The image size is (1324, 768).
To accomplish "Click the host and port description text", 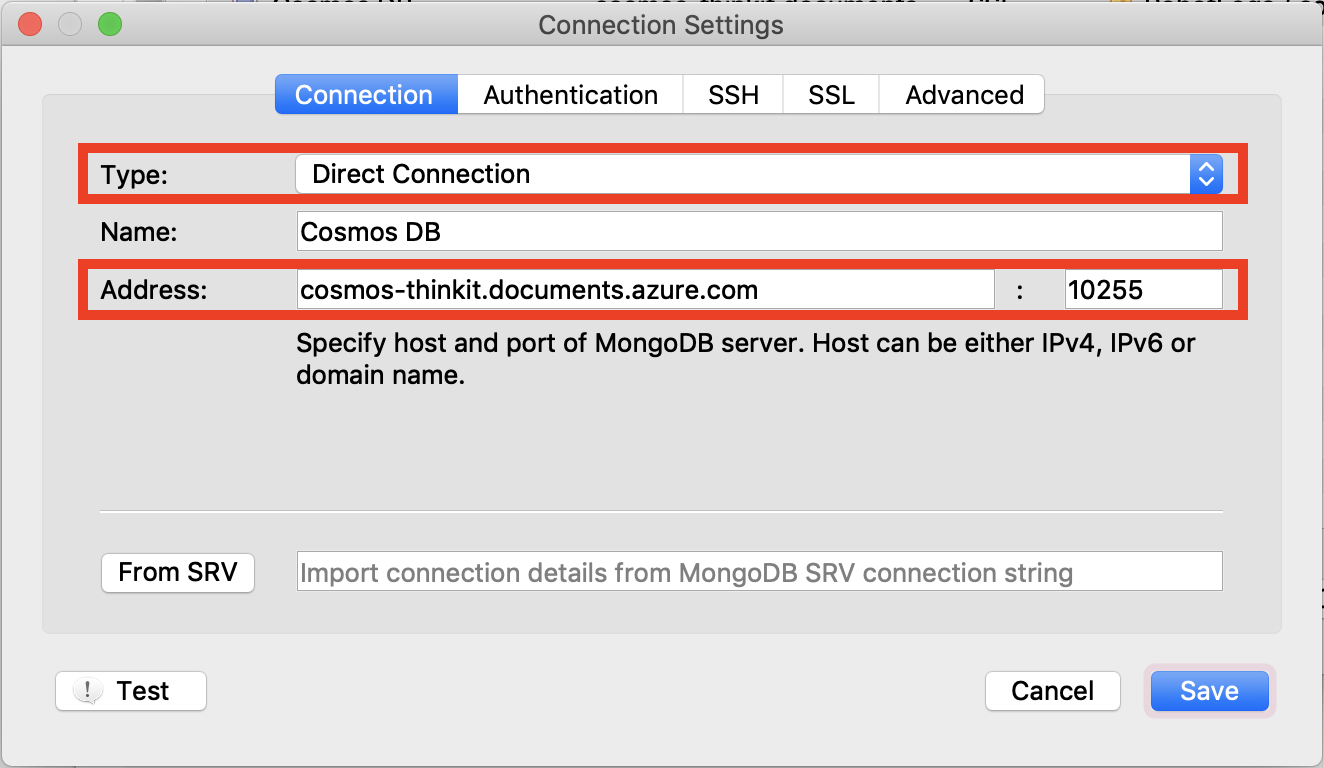I will [x=746, y=360].
